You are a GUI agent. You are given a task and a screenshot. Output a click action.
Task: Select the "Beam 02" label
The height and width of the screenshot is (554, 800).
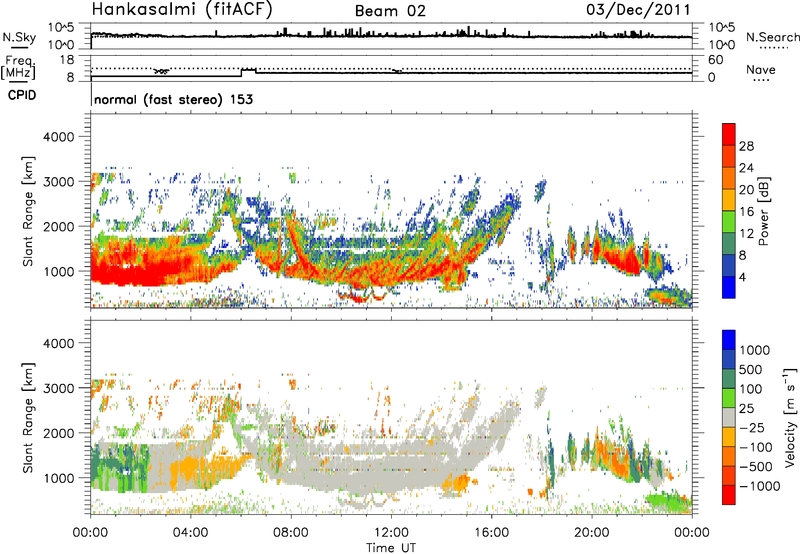390,11
